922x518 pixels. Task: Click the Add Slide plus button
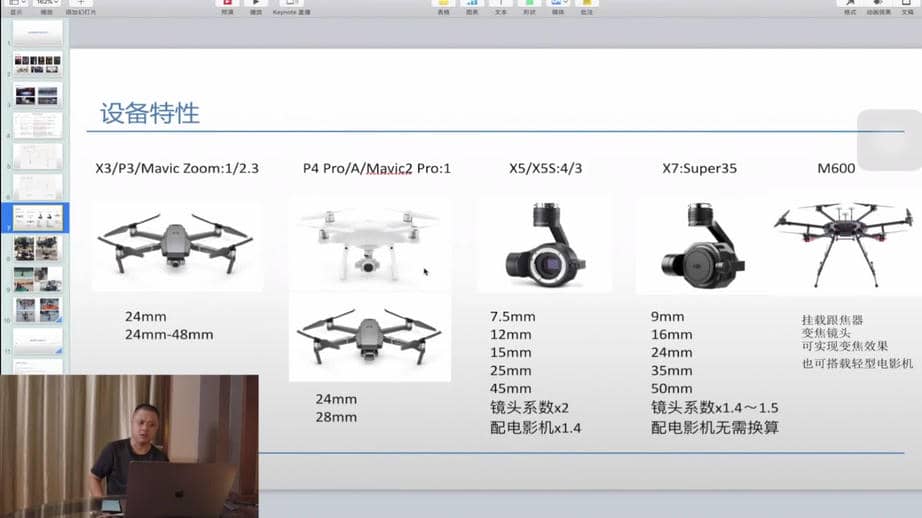pos(79,4)
